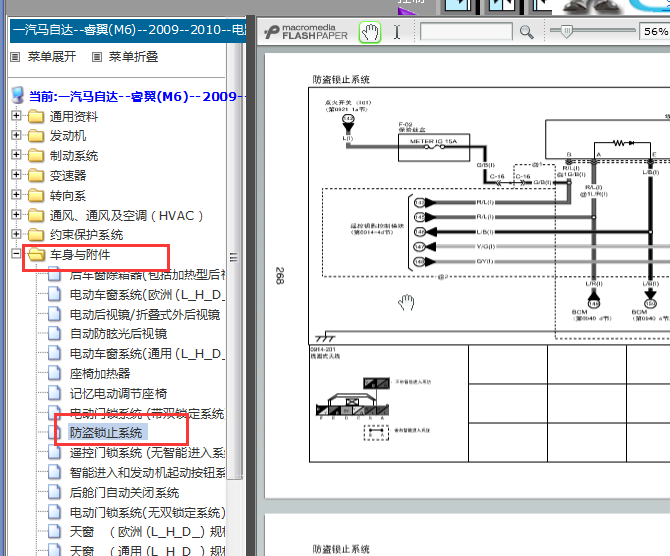Screen dimensions: 670x556
Task: Open 电动车窗系统(欧洲 document
Action: [147, 294]
